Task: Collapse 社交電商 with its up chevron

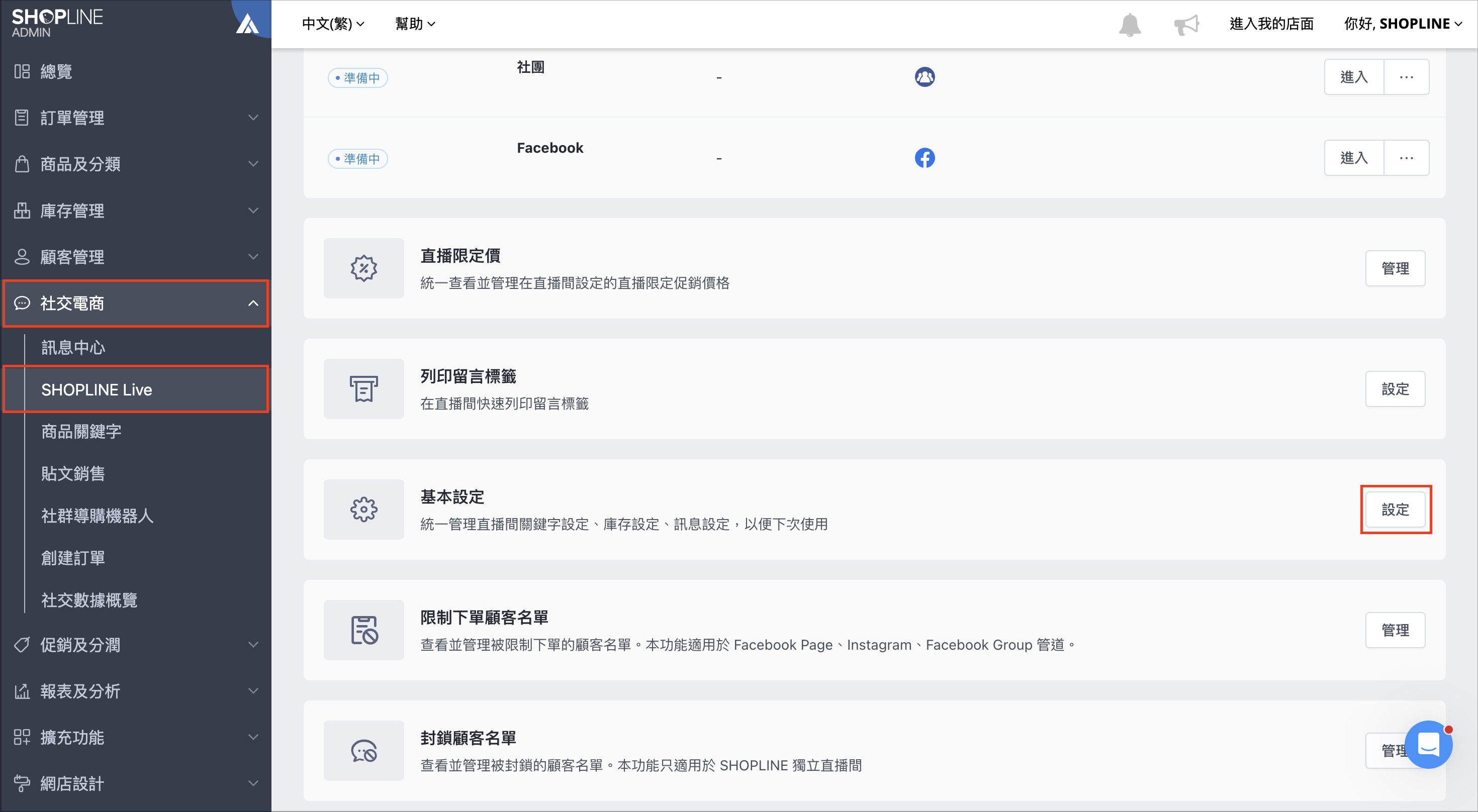Action: (x=253, y=303)
